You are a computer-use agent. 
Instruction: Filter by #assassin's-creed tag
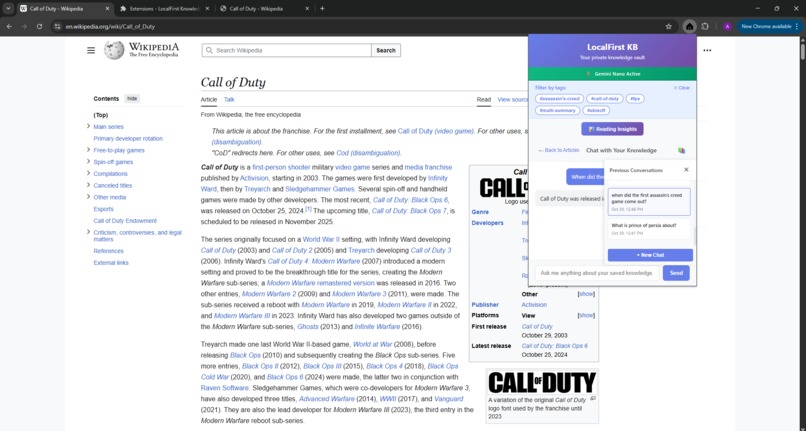pos(559,99)
